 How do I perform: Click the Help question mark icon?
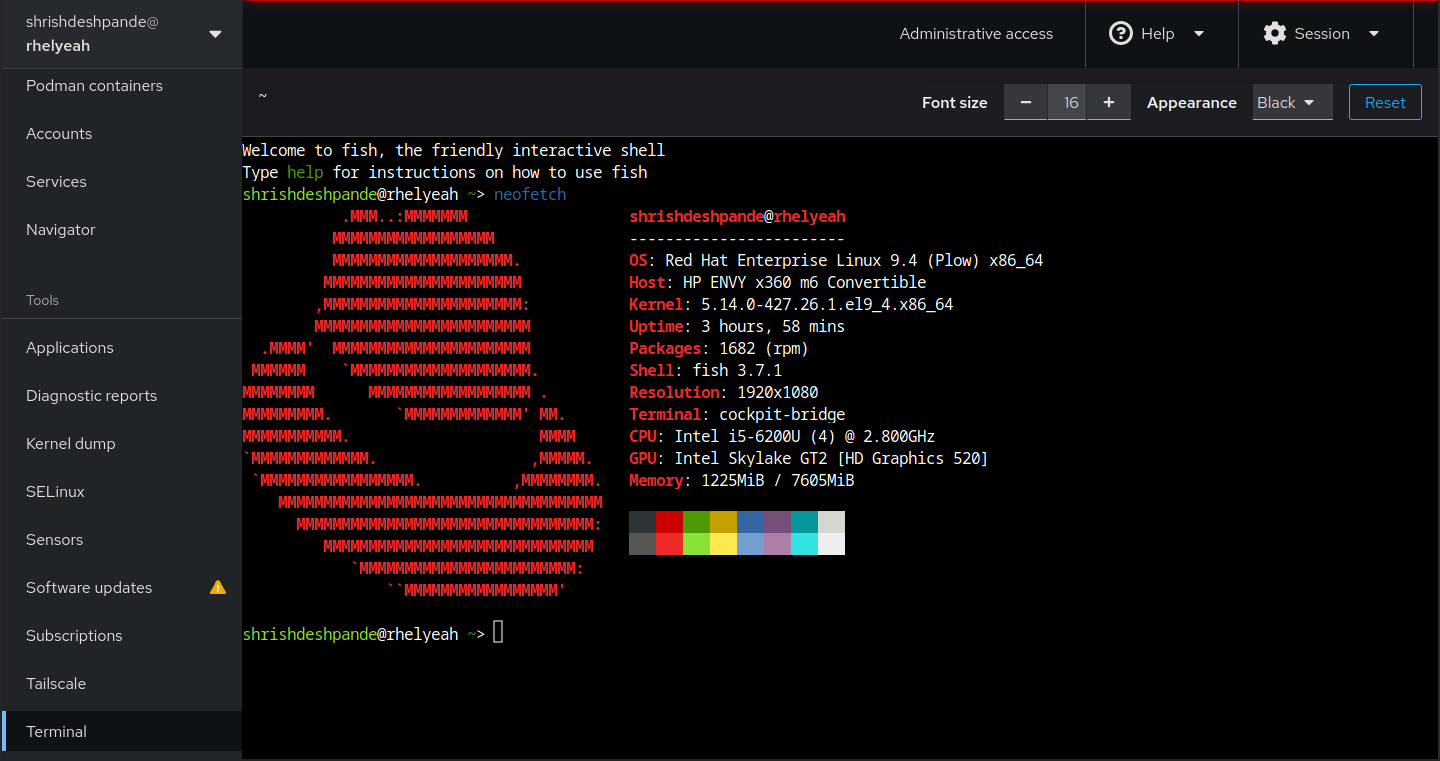[1121, 33]
